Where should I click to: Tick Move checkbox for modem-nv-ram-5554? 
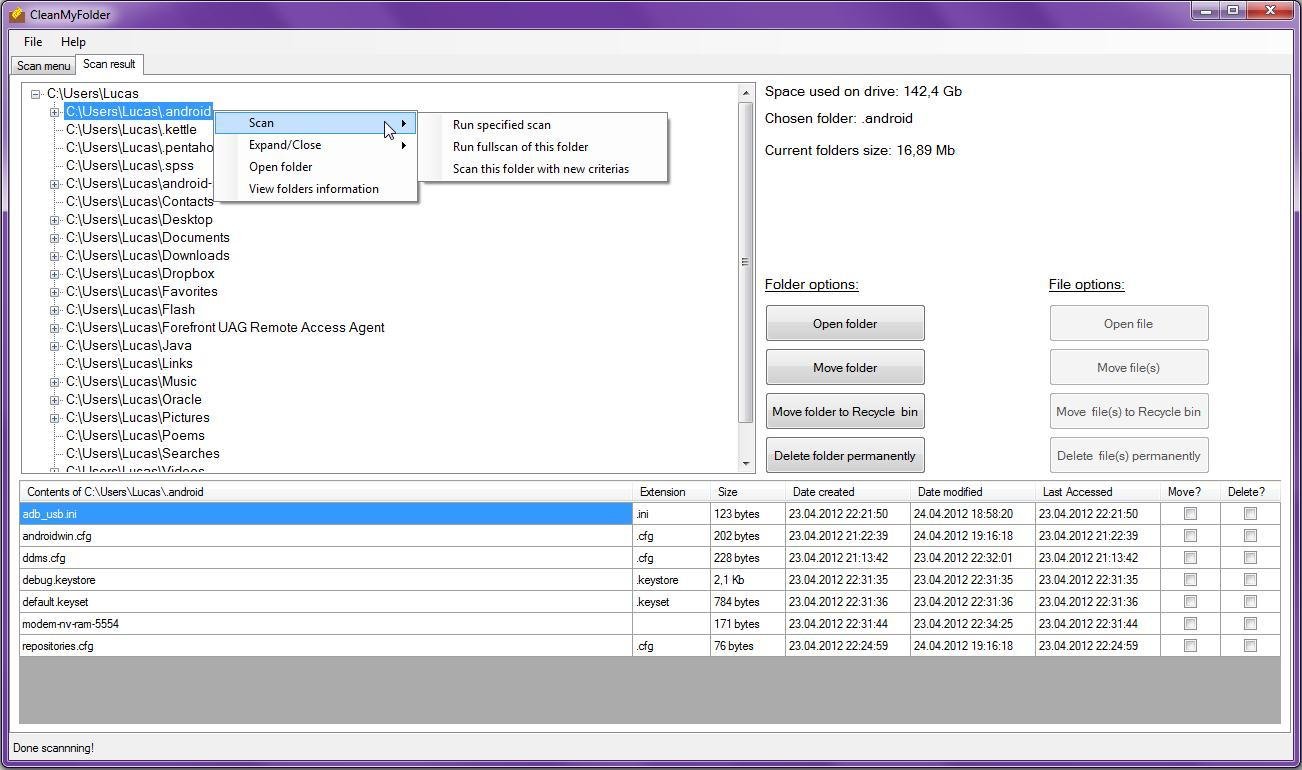1190,624
